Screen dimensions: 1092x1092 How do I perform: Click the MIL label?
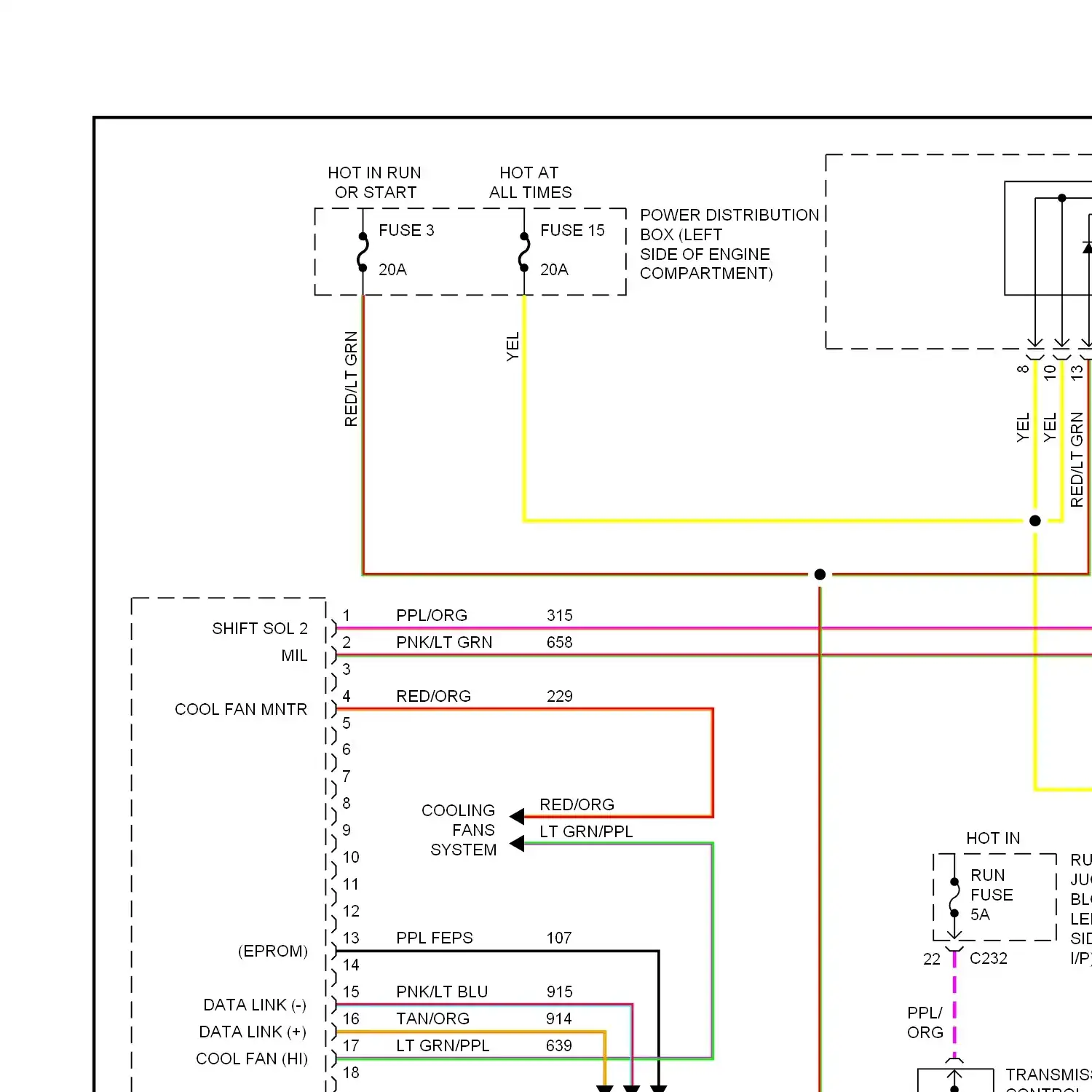tap(295, 656)
